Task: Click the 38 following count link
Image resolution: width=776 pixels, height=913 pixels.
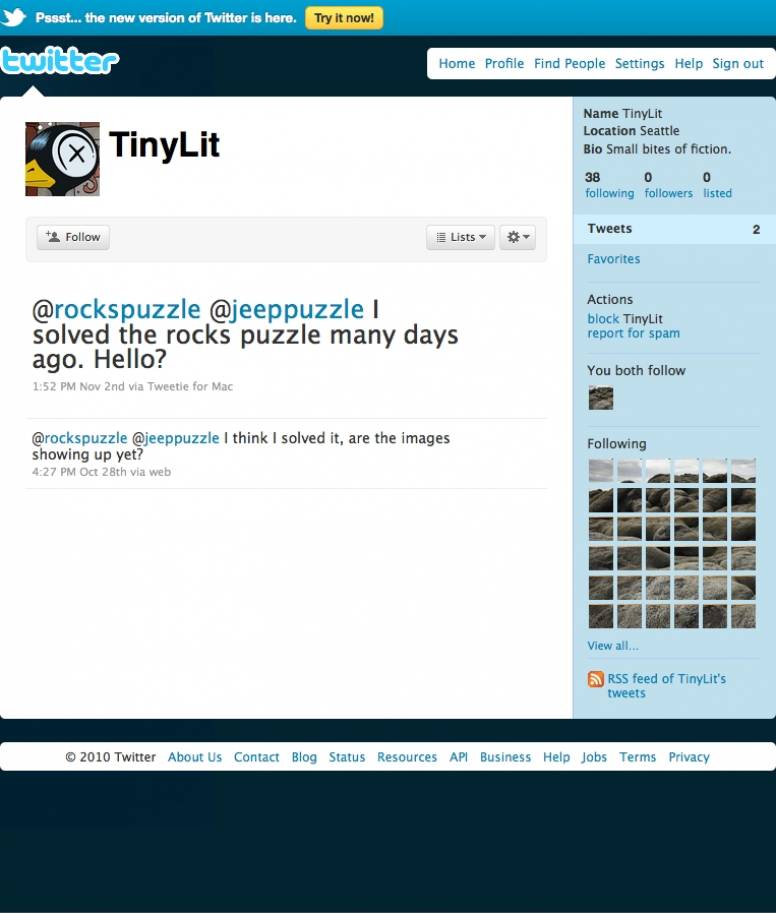Action: click(610, 185)
